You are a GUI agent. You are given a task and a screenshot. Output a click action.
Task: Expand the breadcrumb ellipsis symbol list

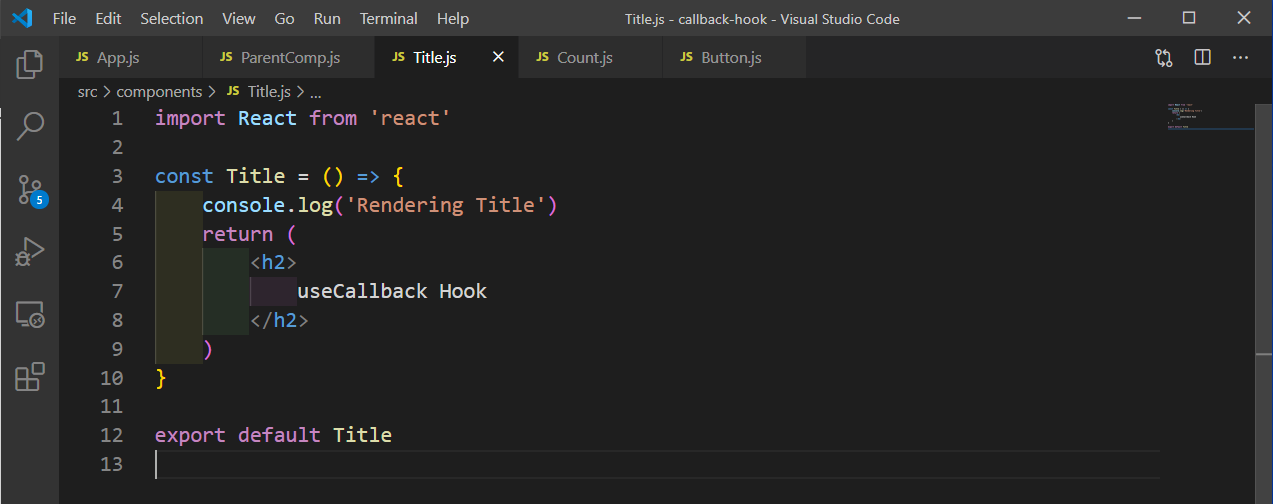coord(316,91)
